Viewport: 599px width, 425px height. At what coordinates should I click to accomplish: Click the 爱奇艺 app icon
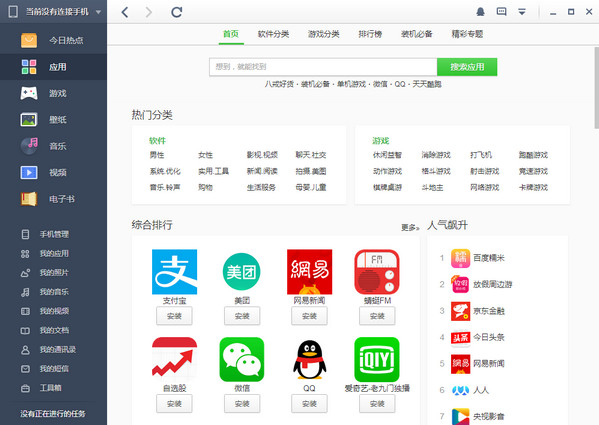[377, 359]
